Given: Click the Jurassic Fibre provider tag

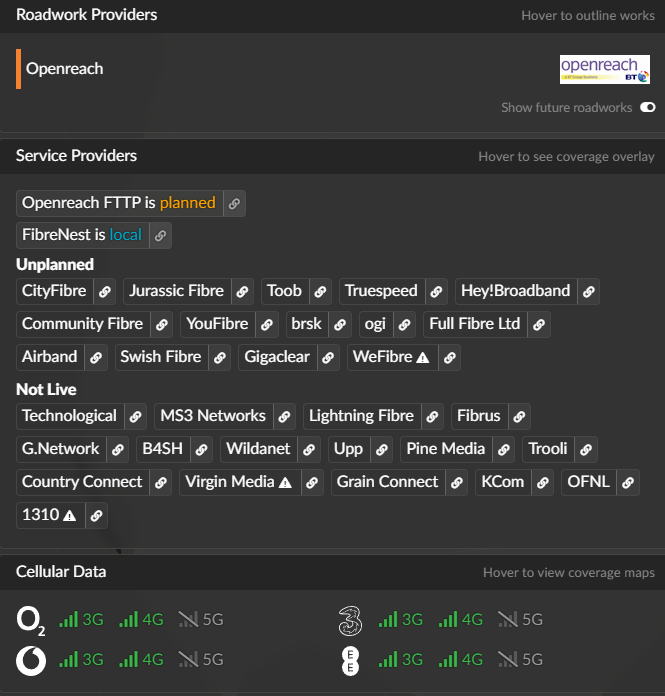Looking at the screenshot, I should coord(177,291).
